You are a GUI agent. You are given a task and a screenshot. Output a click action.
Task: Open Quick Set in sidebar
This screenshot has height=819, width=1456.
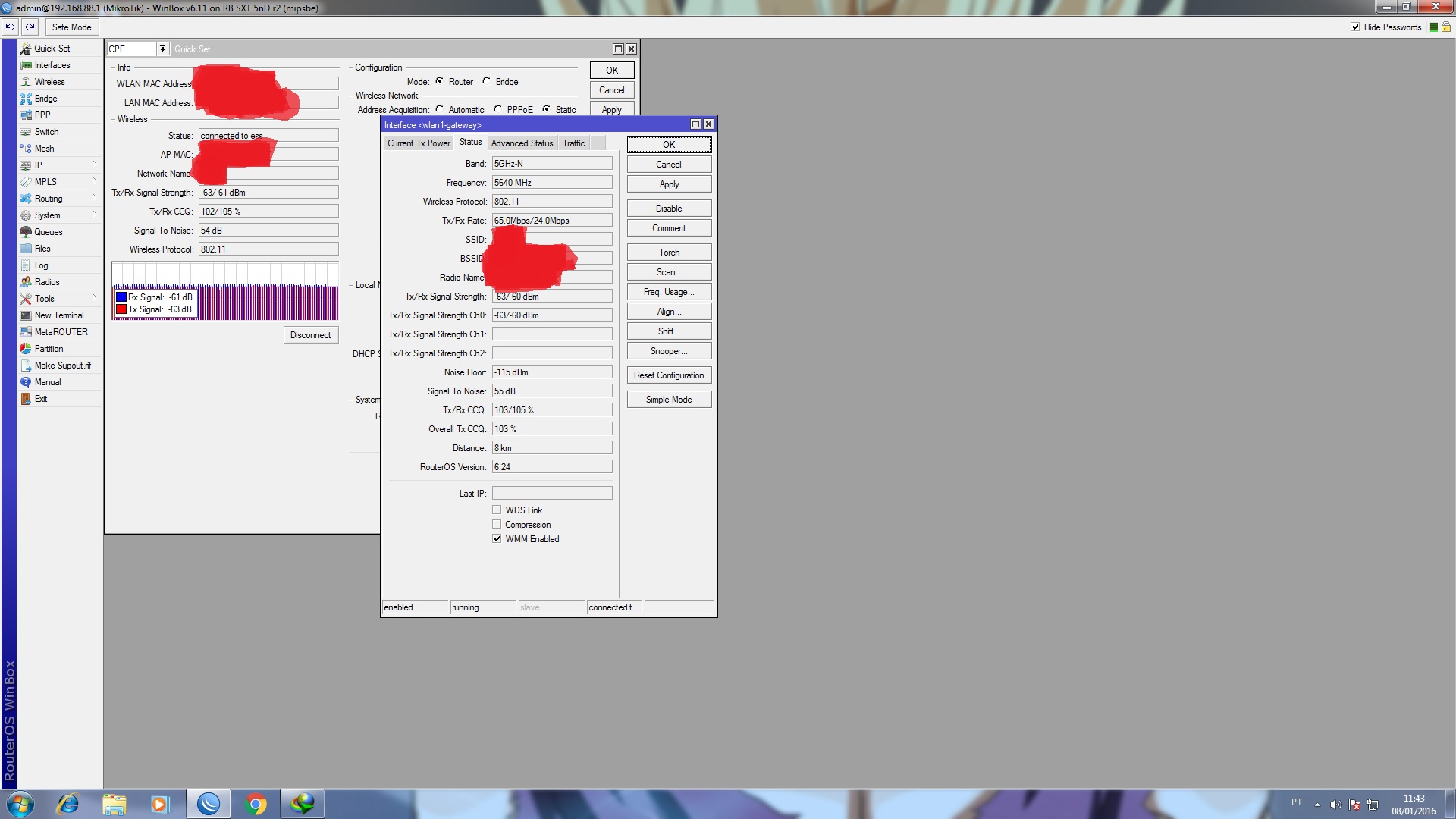(x=52, y=49)
